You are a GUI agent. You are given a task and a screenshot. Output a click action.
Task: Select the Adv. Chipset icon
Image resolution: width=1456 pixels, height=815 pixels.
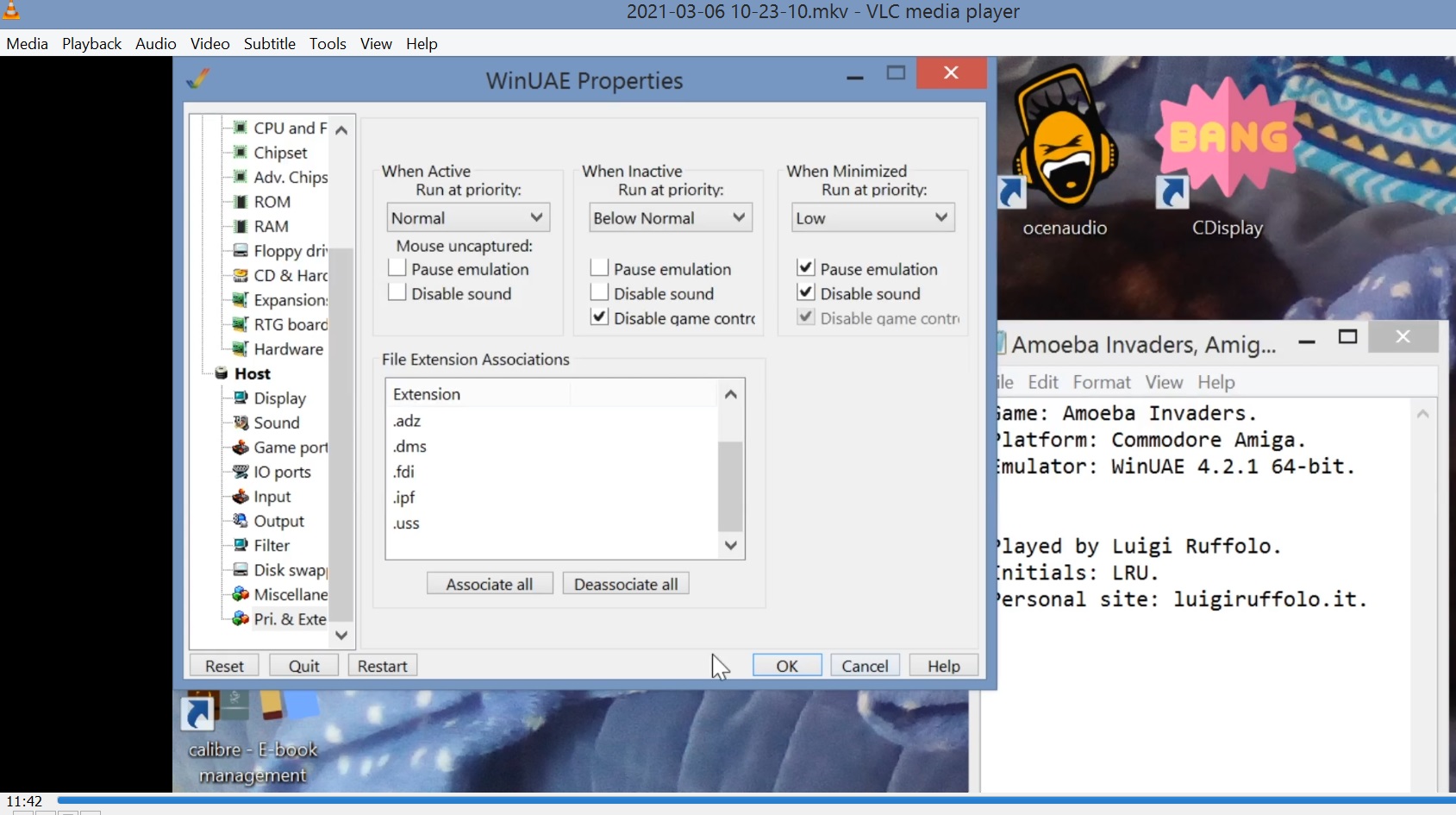241,177
